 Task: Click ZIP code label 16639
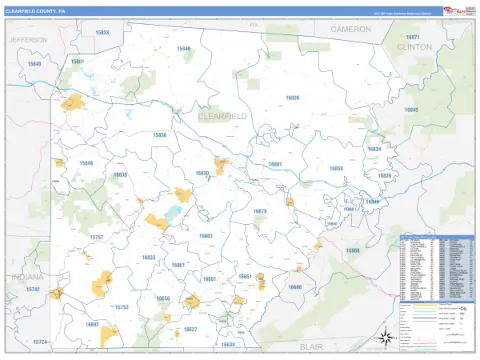coord(228,345)
